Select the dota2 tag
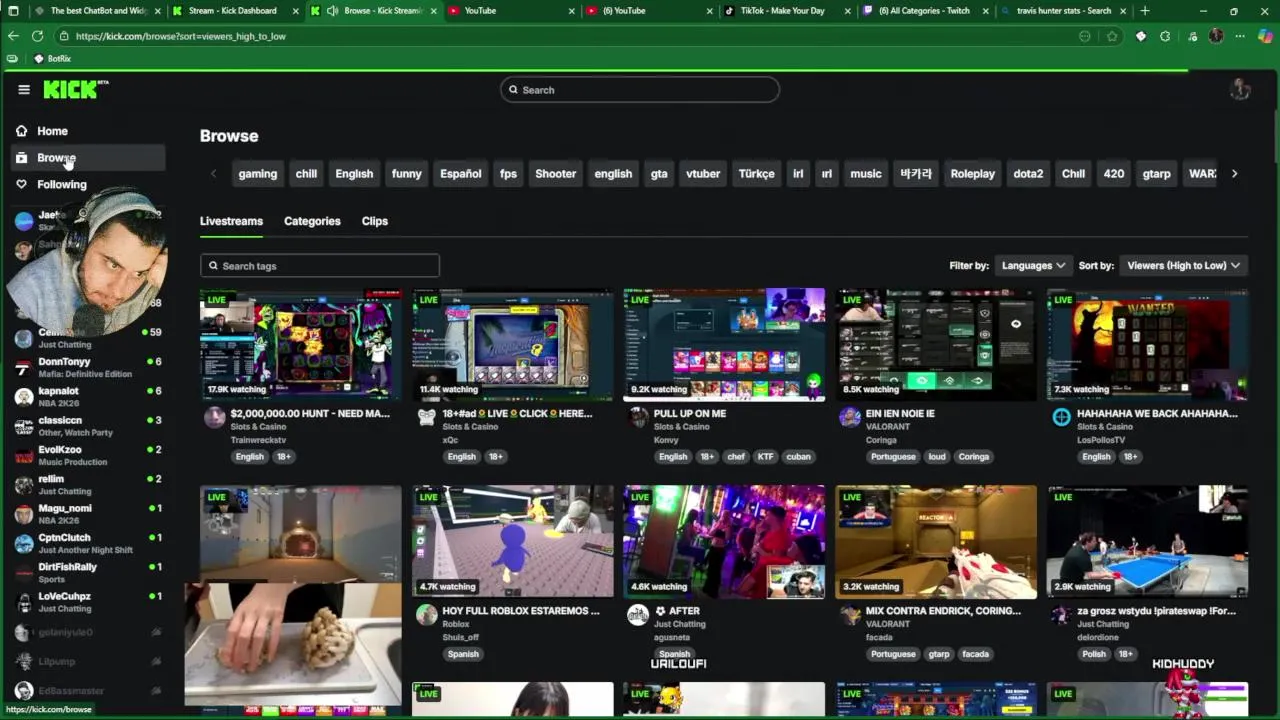 point(1028,173)
